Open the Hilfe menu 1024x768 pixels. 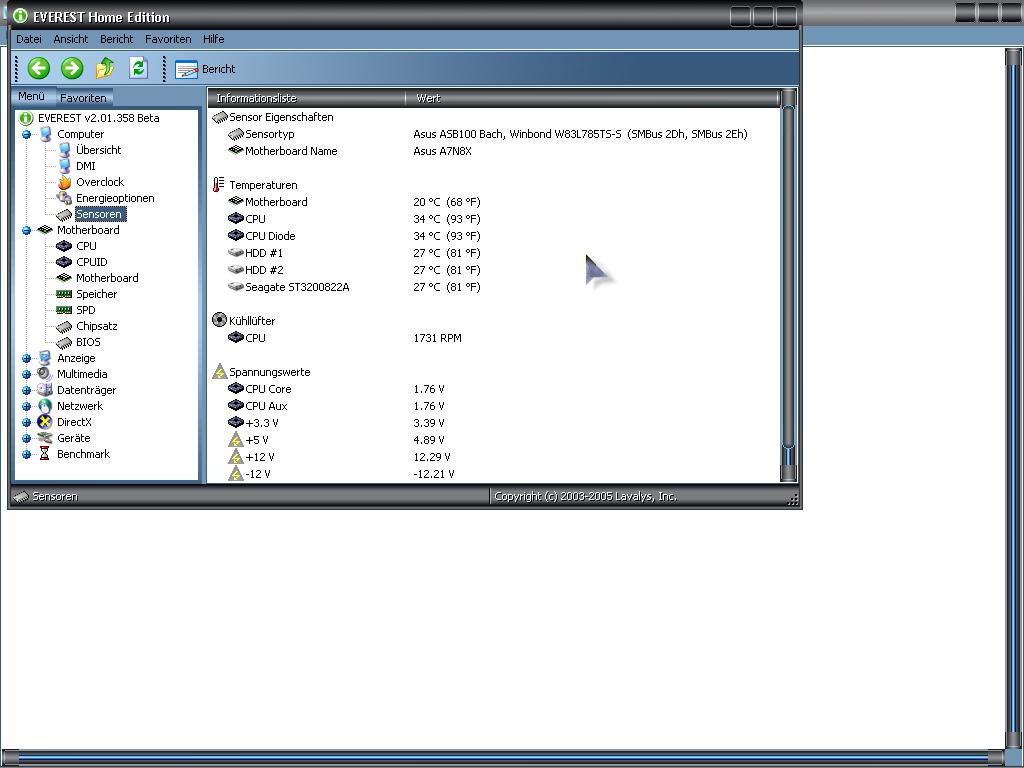click(214, 39)
